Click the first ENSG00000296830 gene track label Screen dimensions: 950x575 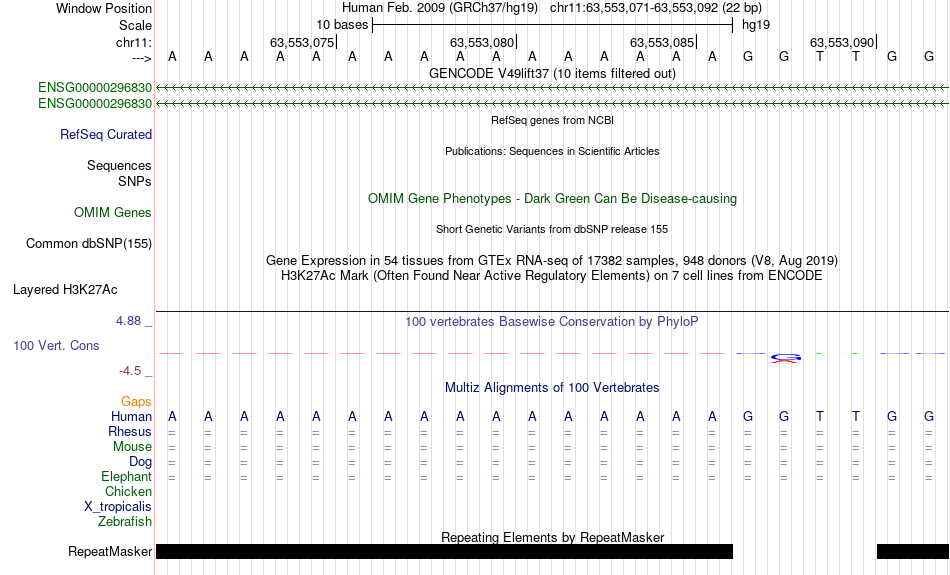(x=95, y=88)
